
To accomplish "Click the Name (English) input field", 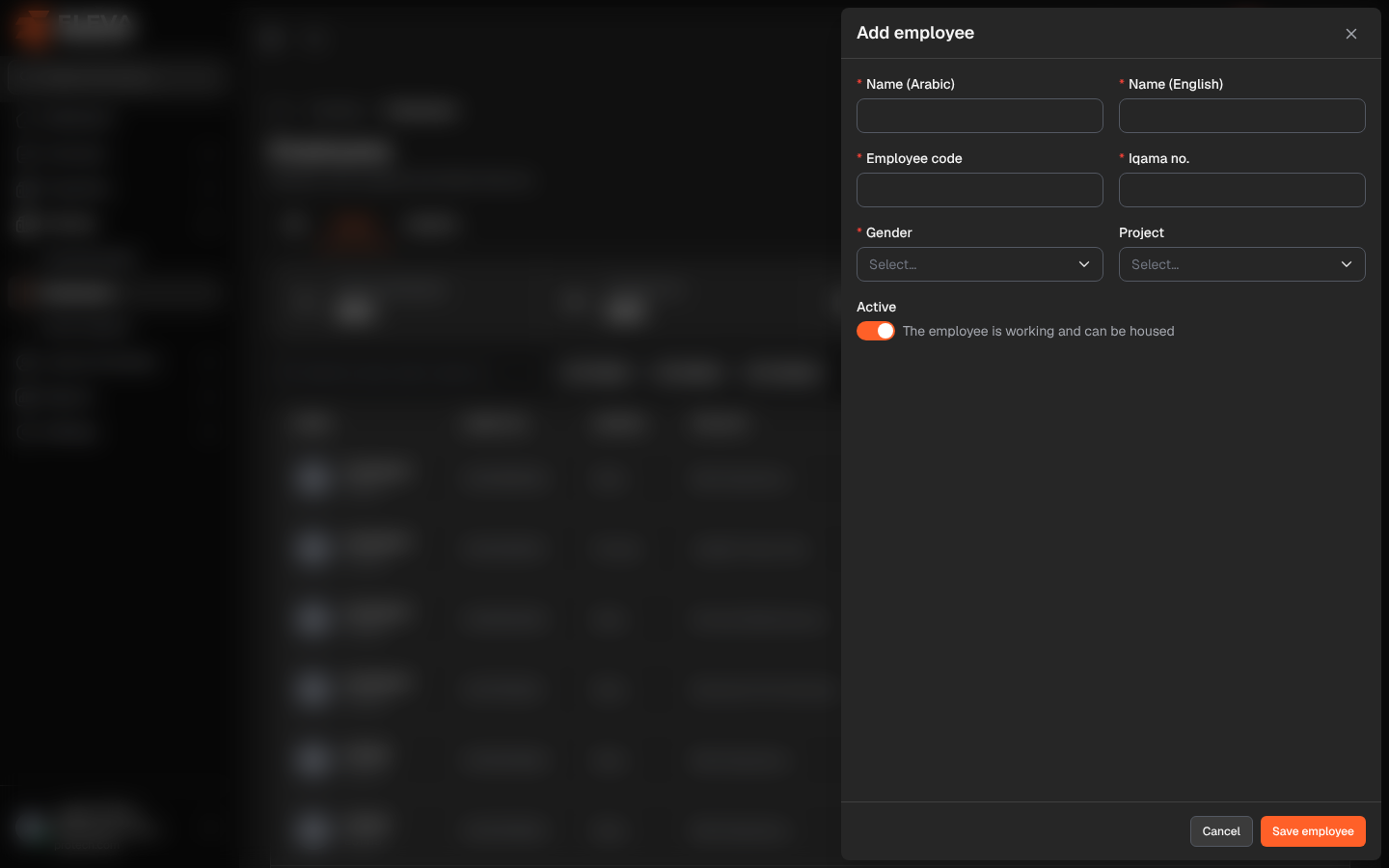I will [x=1242, y=116].
